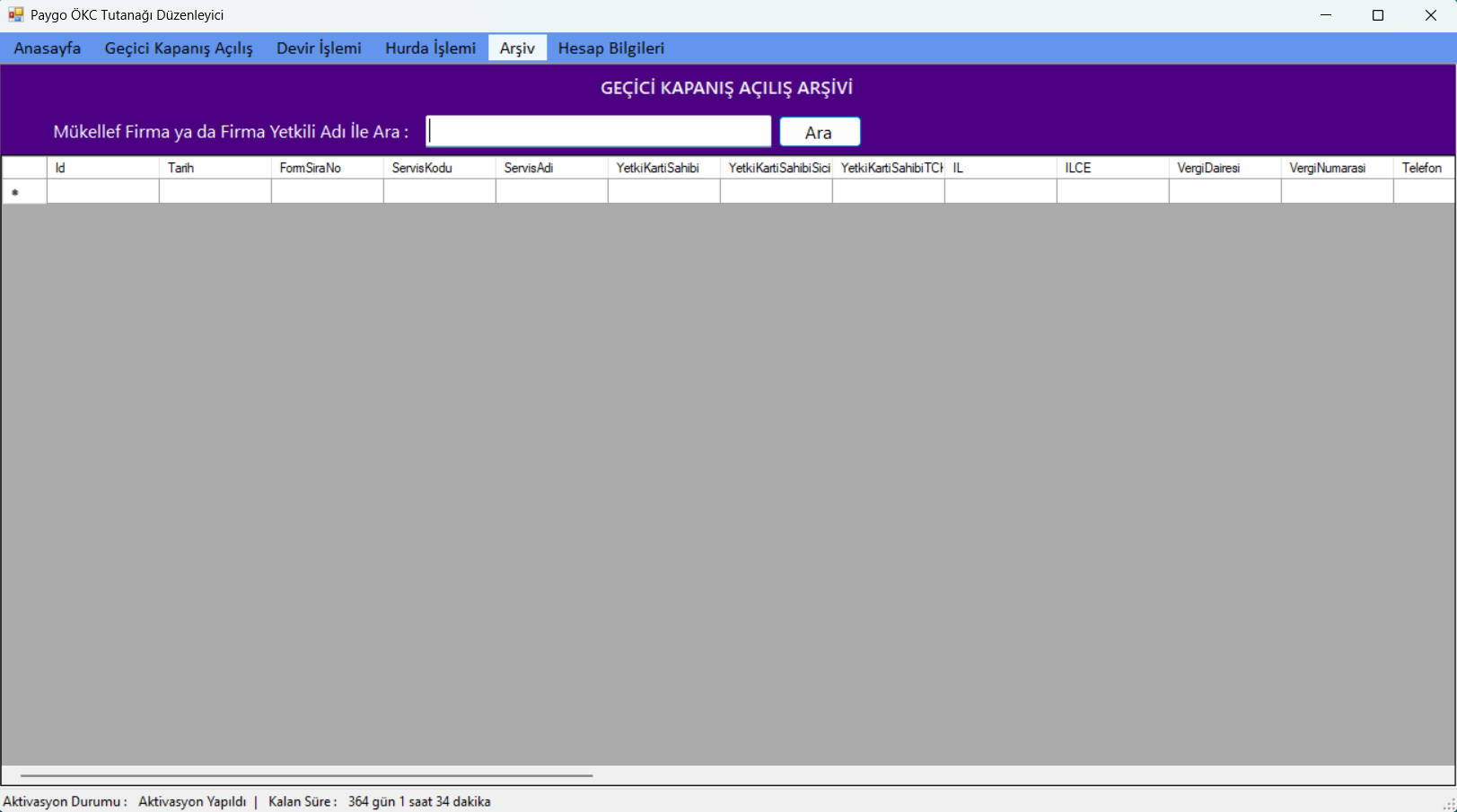Click the VergiNumarasi column header

point(1338,168)
